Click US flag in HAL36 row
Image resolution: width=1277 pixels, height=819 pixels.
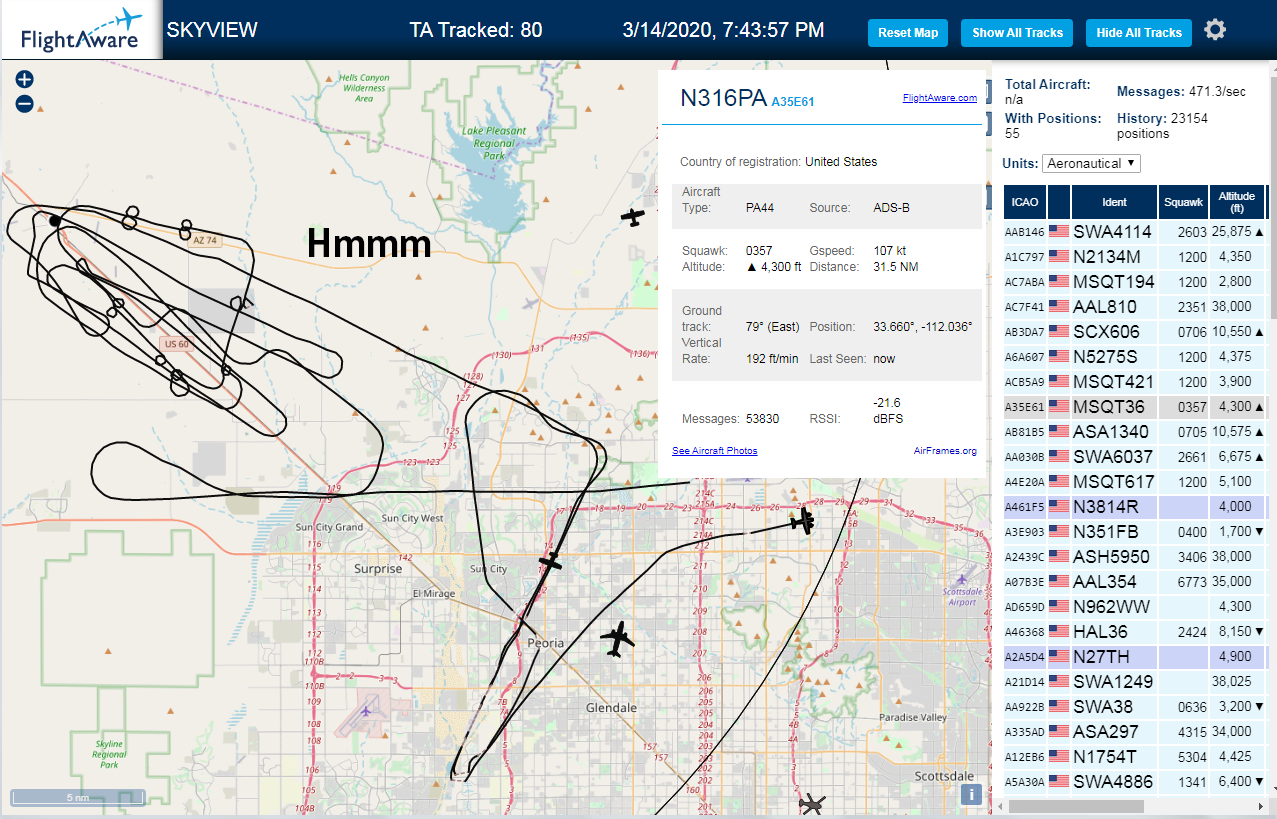(x=1059, y=632)
